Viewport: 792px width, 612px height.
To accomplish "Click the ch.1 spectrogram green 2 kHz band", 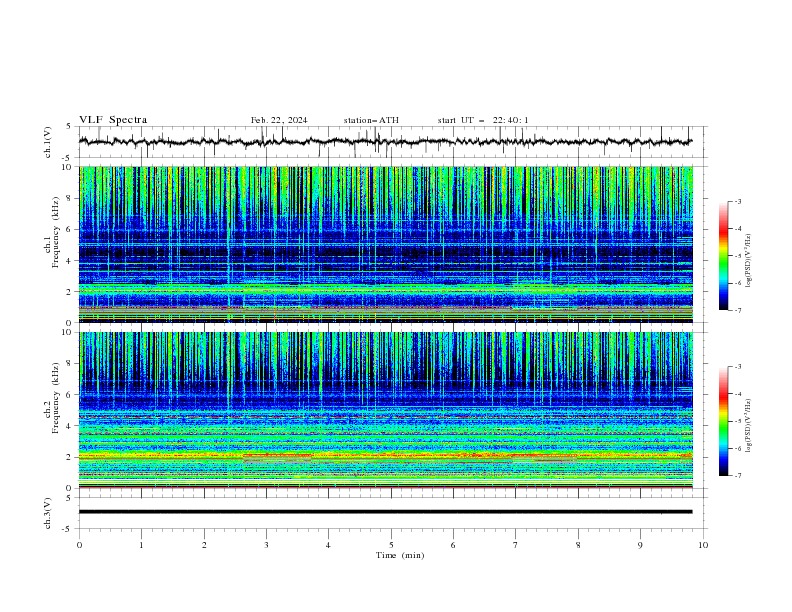I will pyautogui.click(x=385, y=289).
